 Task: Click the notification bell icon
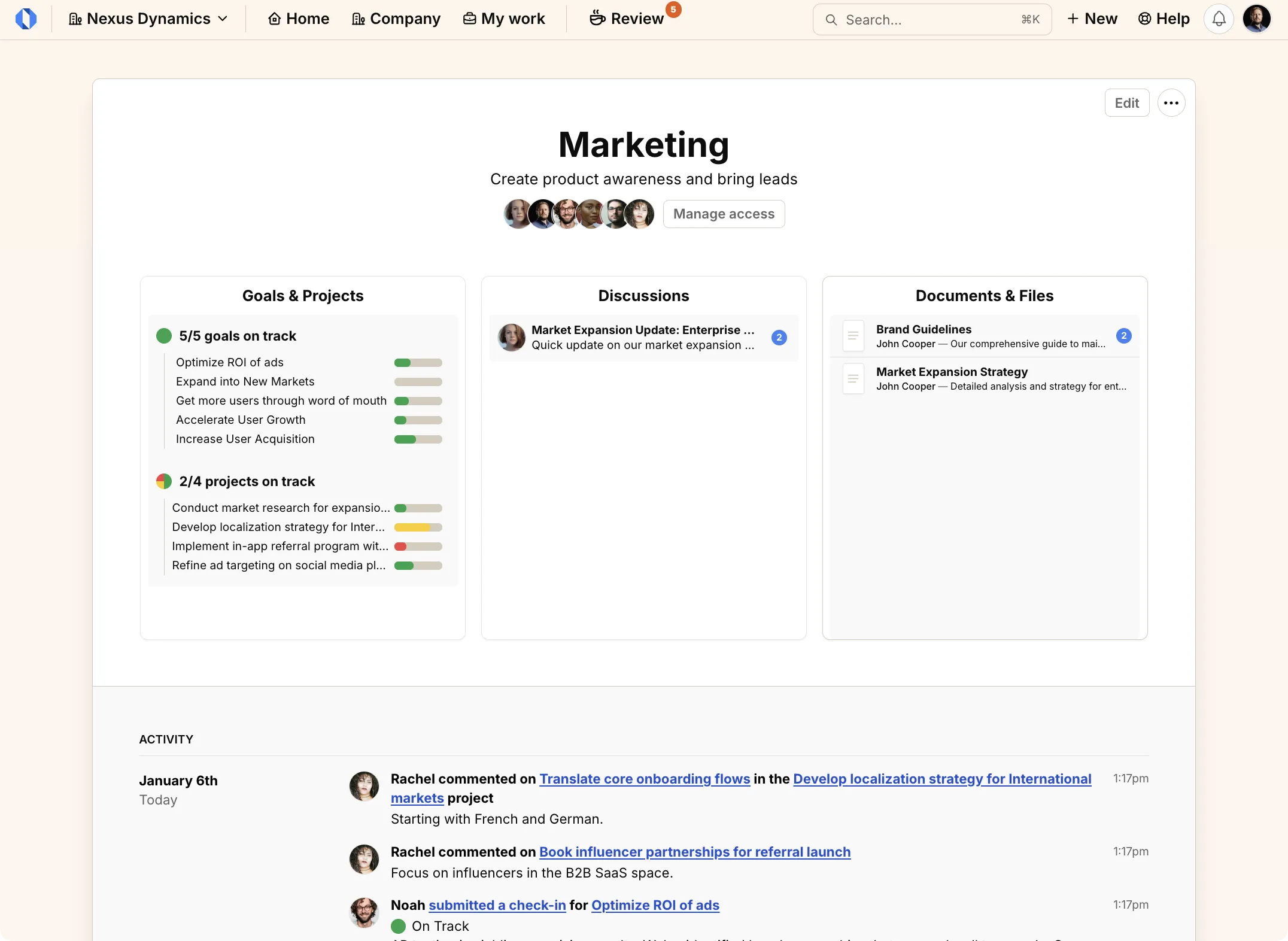(1219, 19)
